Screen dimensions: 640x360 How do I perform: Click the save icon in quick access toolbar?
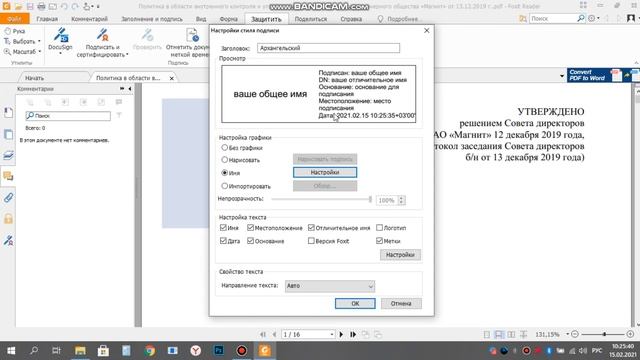30,7
